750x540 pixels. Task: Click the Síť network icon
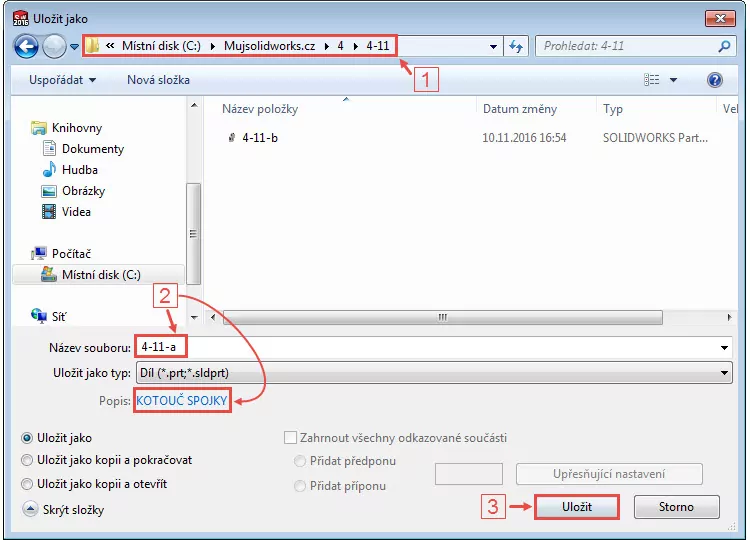39,316
